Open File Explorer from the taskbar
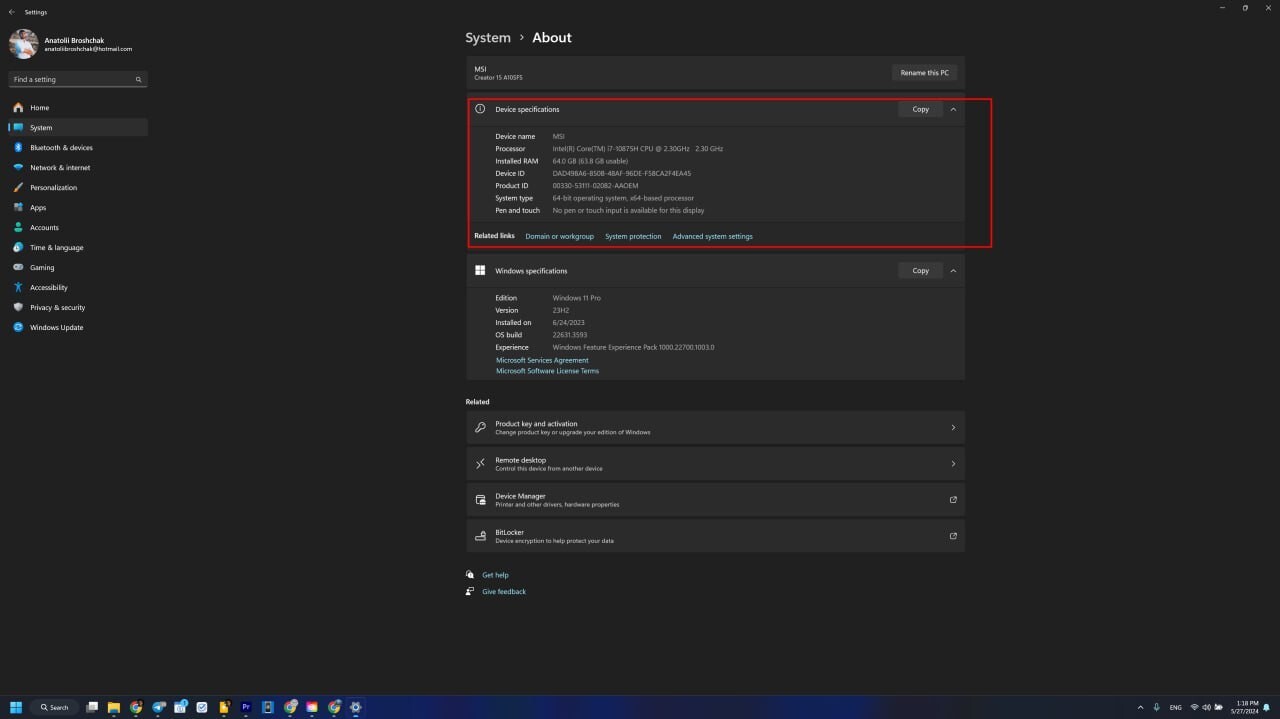Viewport: 1280px width, 719px height. coord(114,707)
